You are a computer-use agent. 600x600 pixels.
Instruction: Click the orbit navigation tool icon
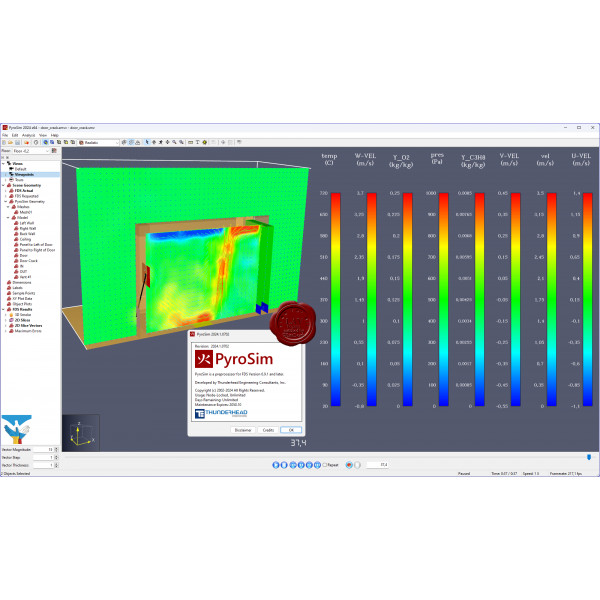tap(154, 142)
